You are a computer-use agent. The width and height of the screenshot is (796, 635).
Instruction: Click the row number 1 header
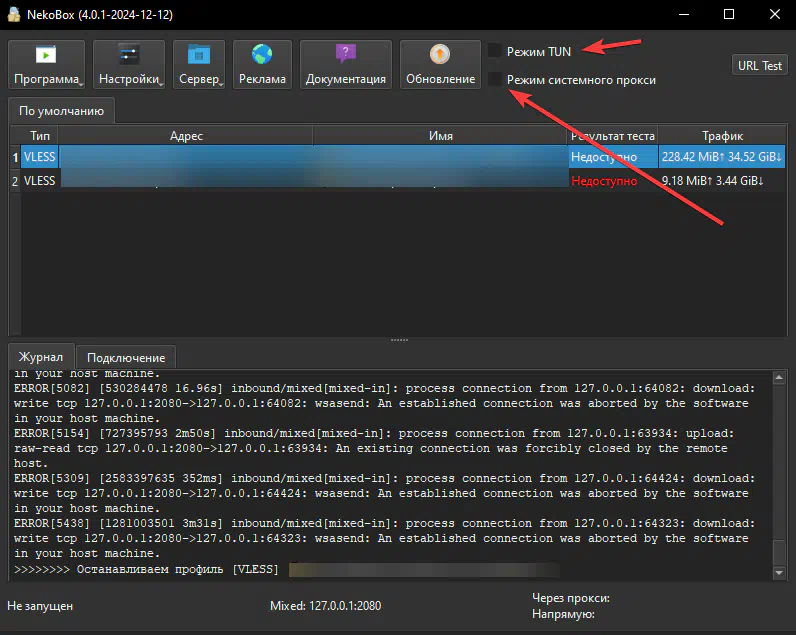[x=15, y=157]
